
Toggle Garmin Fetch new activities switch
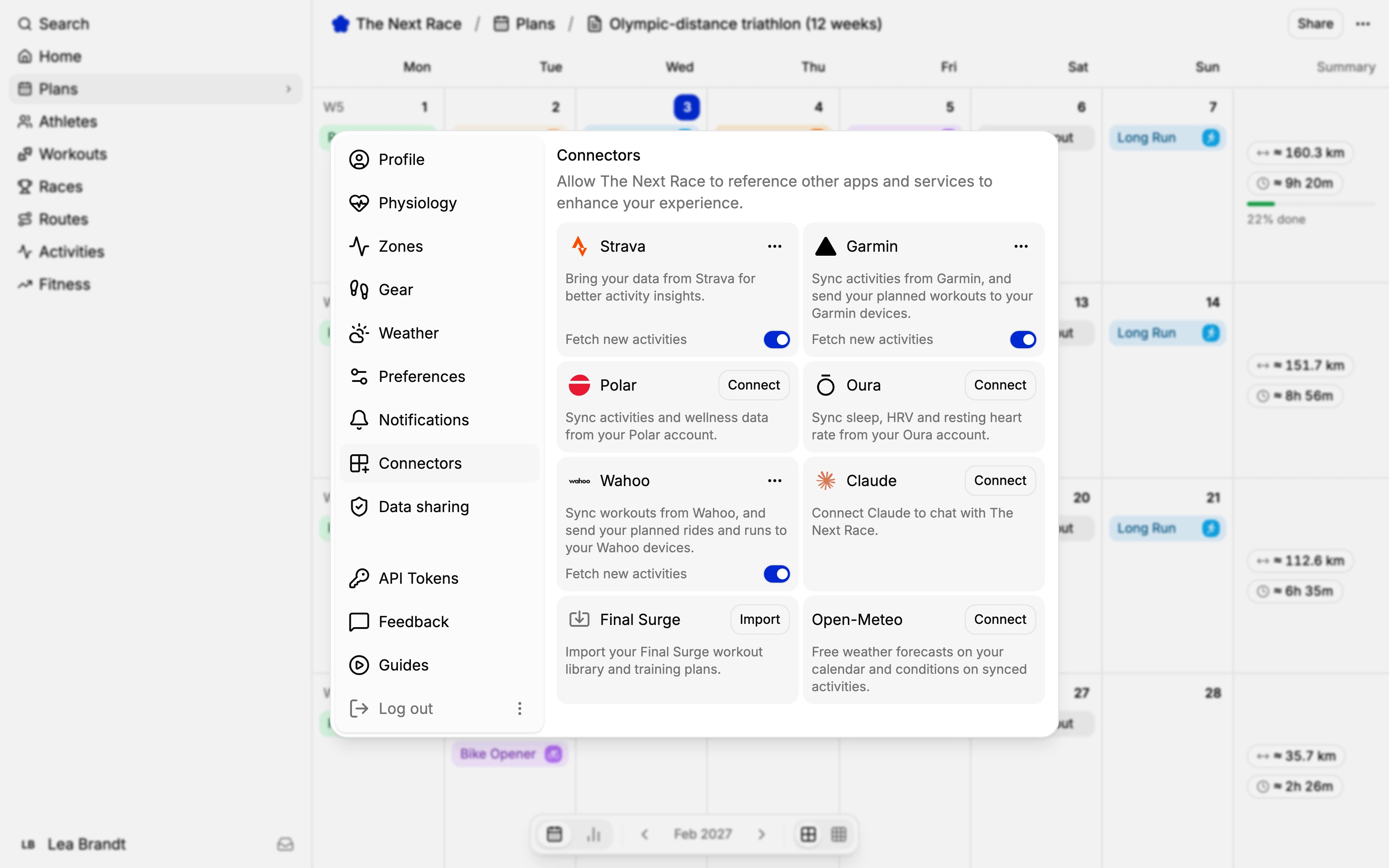click(x=1023, y=339)
